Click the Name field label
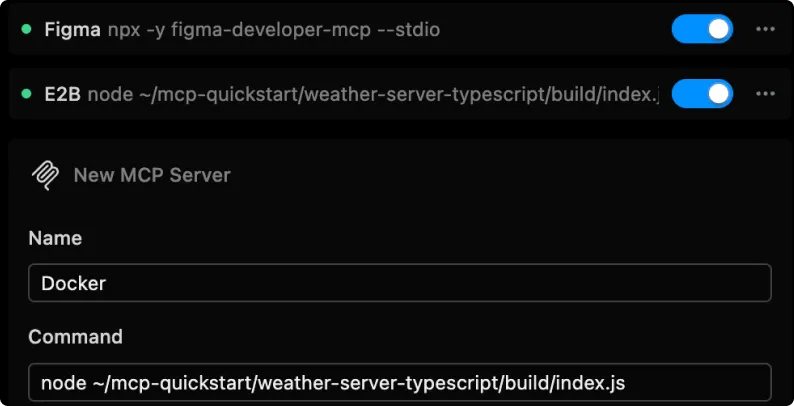Image resolution: width=794 pixels, height=406 pixels. [x=55, y=238]
